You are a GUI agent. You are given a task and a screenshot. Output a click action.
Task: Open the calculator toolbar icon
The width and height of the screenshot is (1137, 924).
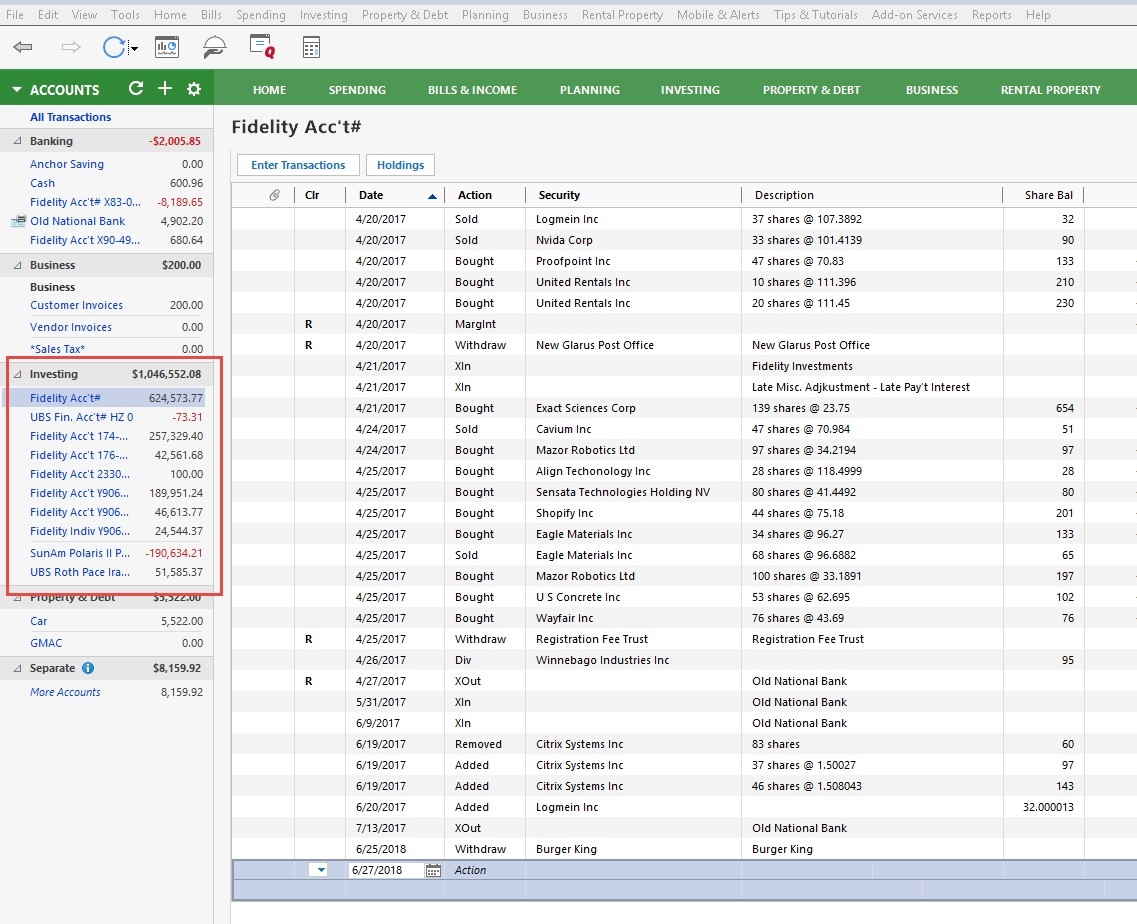311,48
